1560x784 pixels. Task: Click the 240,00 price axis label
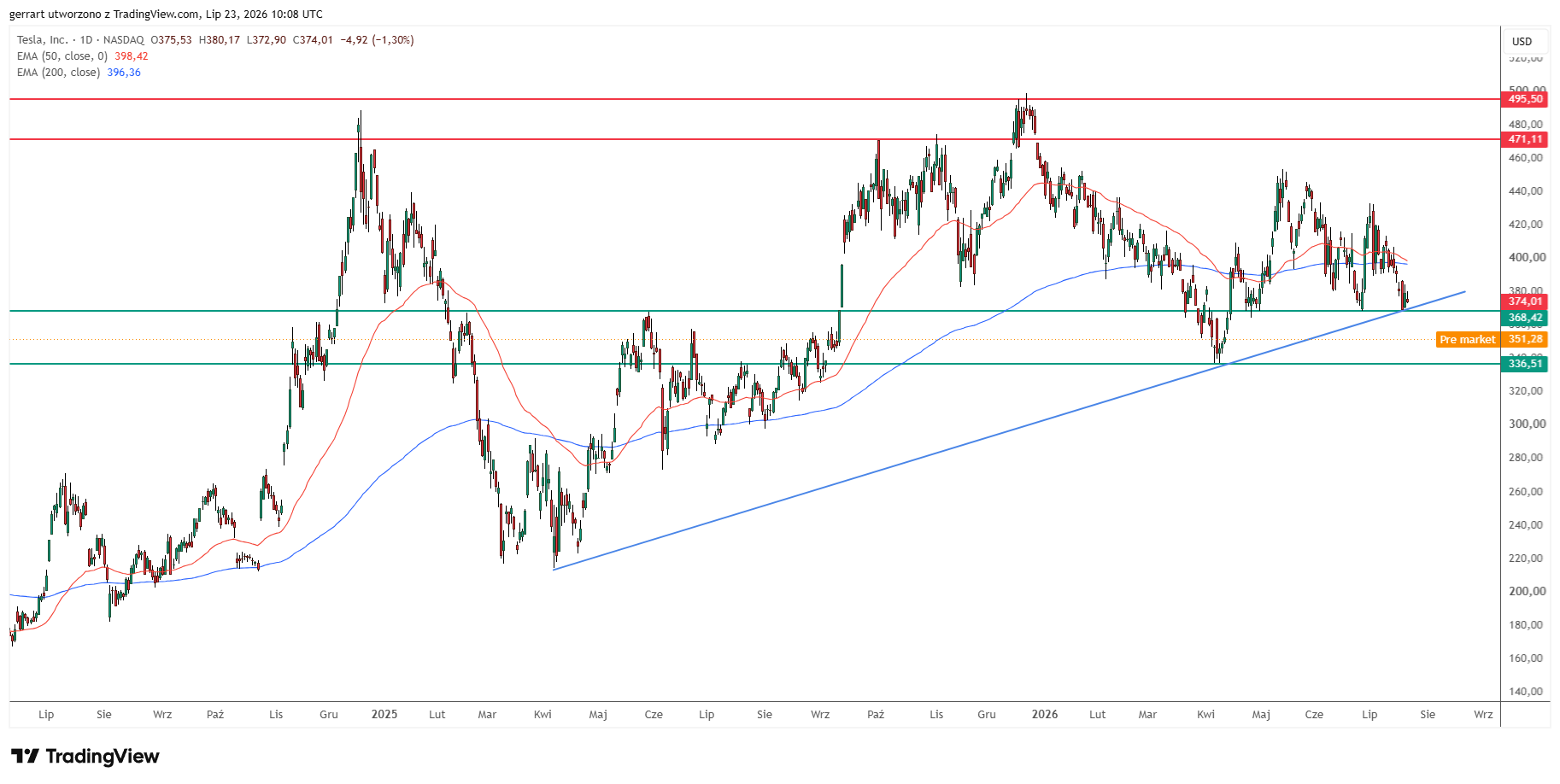point(1527,524)
